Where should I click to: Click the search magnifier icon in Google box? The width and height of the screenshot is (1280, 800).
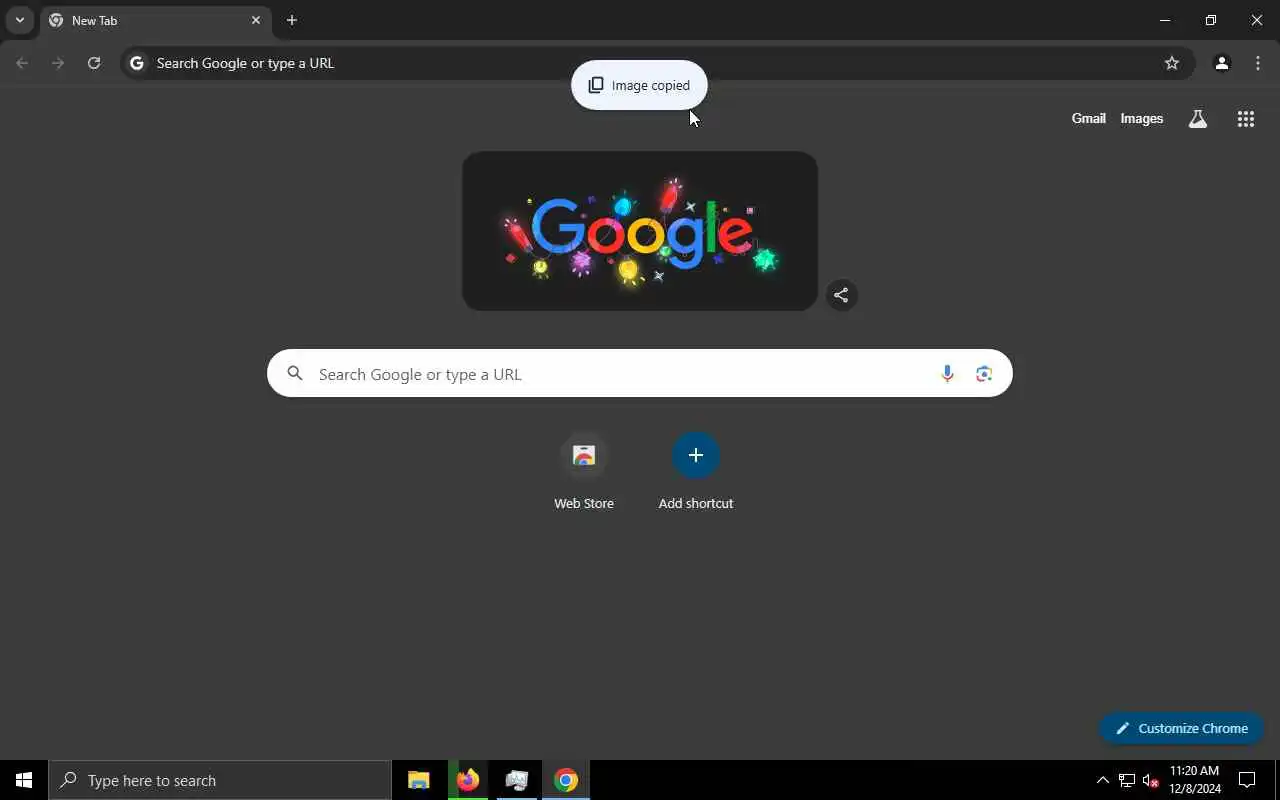tap(295, 374)
